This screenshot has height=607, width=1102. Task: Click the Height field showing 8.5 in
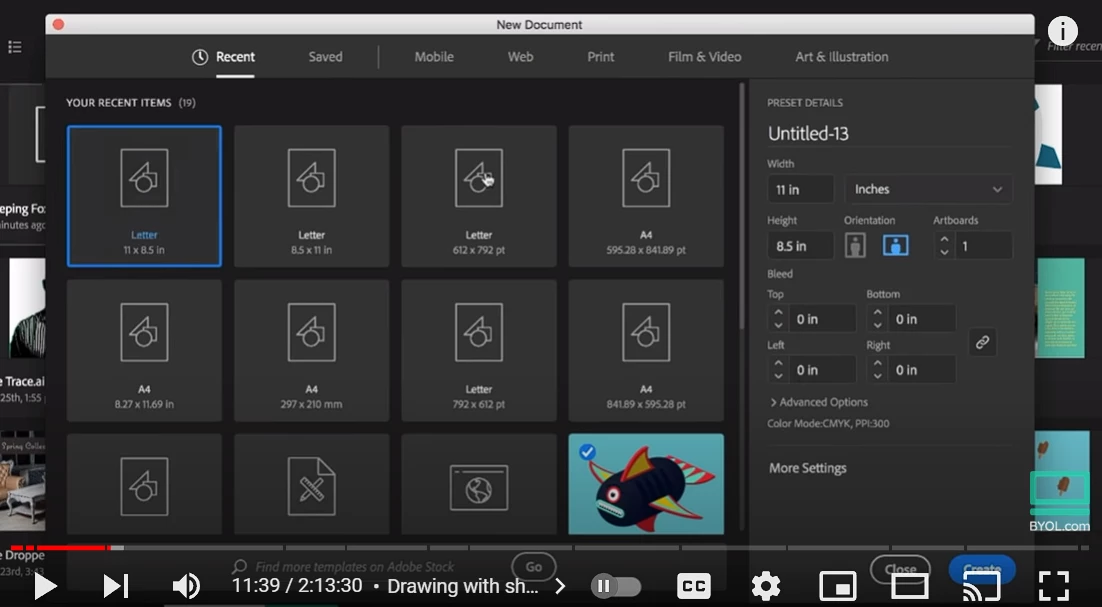(800, 246)
